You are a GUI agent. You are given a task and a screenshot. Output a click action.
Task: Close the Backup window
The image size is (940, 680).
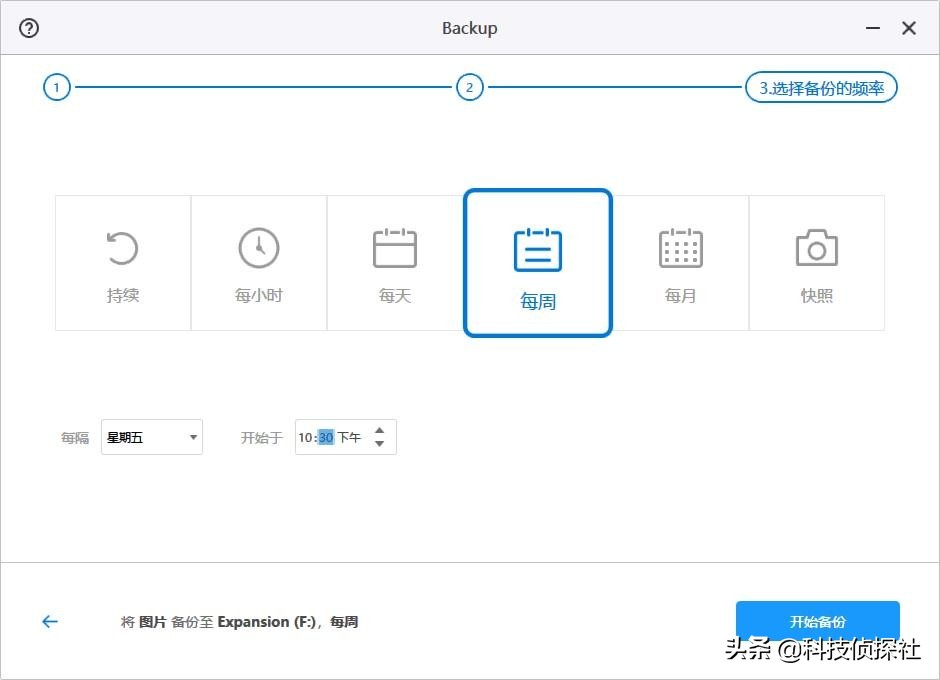pos(909,28)
